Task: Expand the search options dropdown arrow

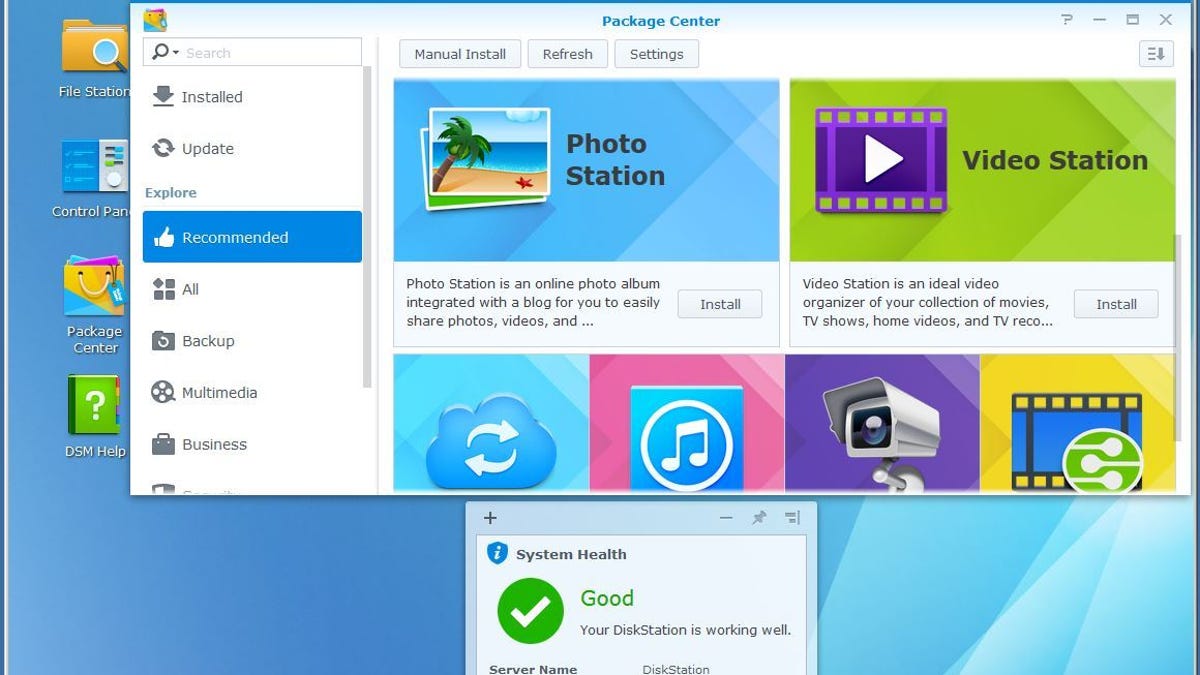Action: pos(176,53)
